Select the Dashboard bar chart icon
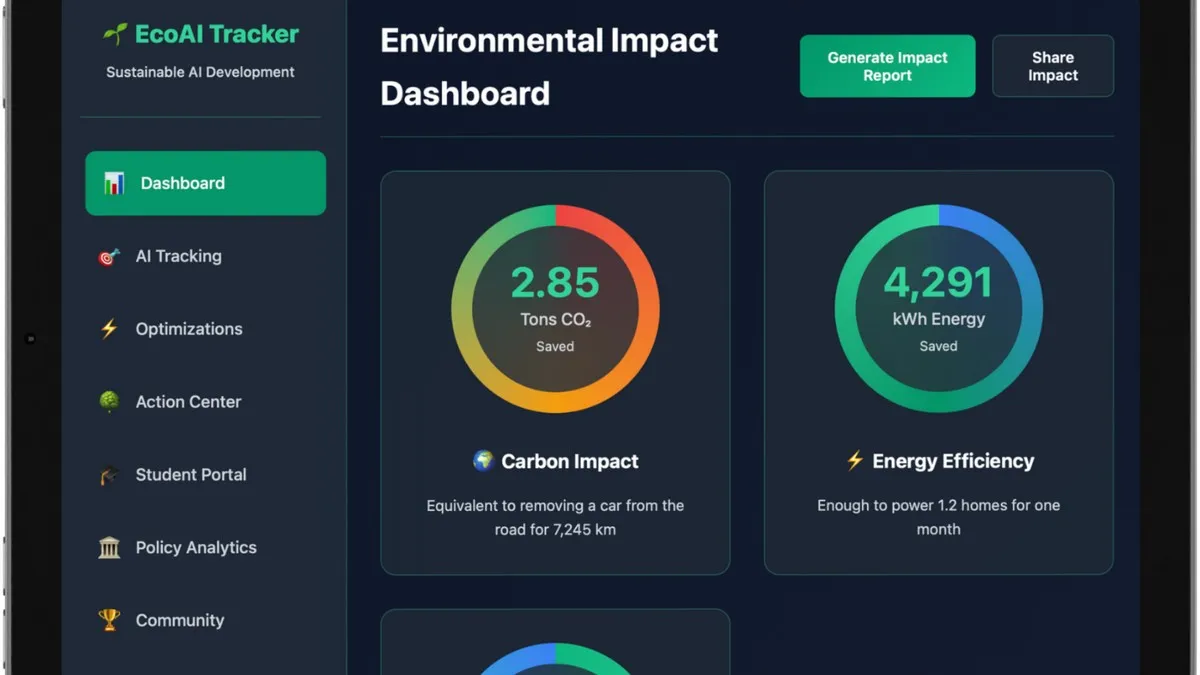The image size is (1200, 675). (113, 183)
